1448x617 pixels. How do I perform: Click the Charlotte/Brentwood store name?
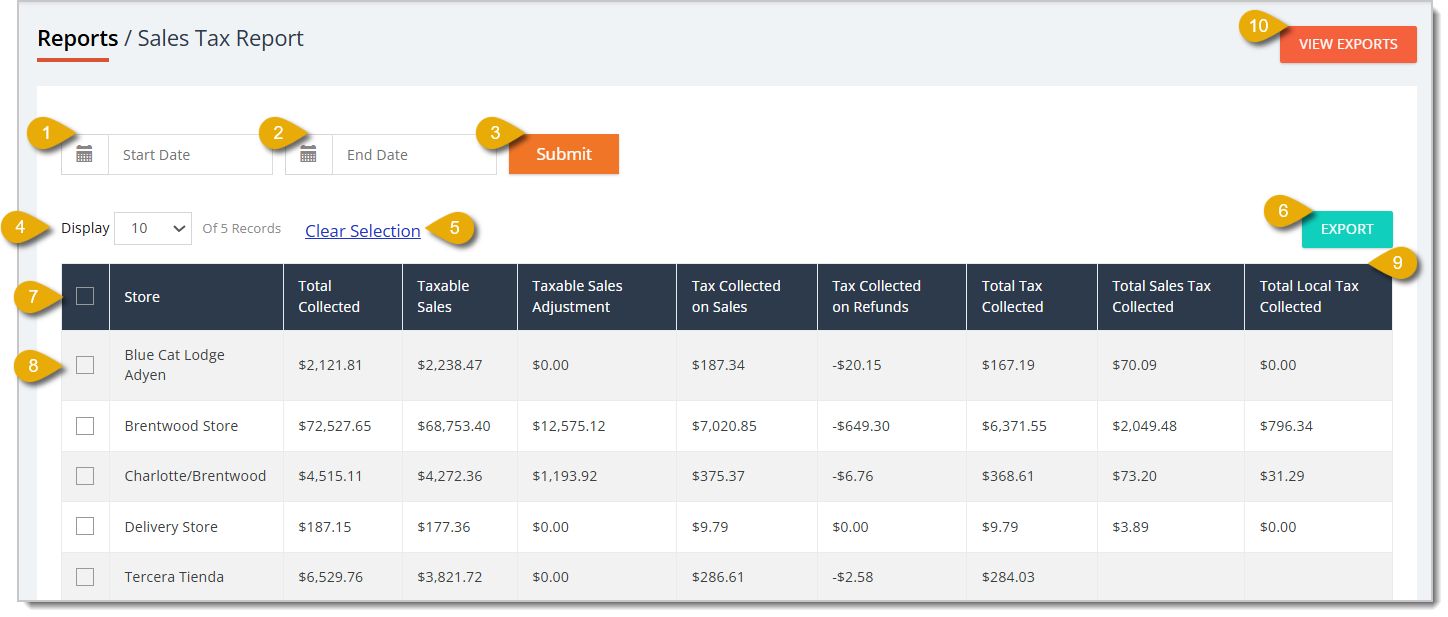[x=195, y=476]
